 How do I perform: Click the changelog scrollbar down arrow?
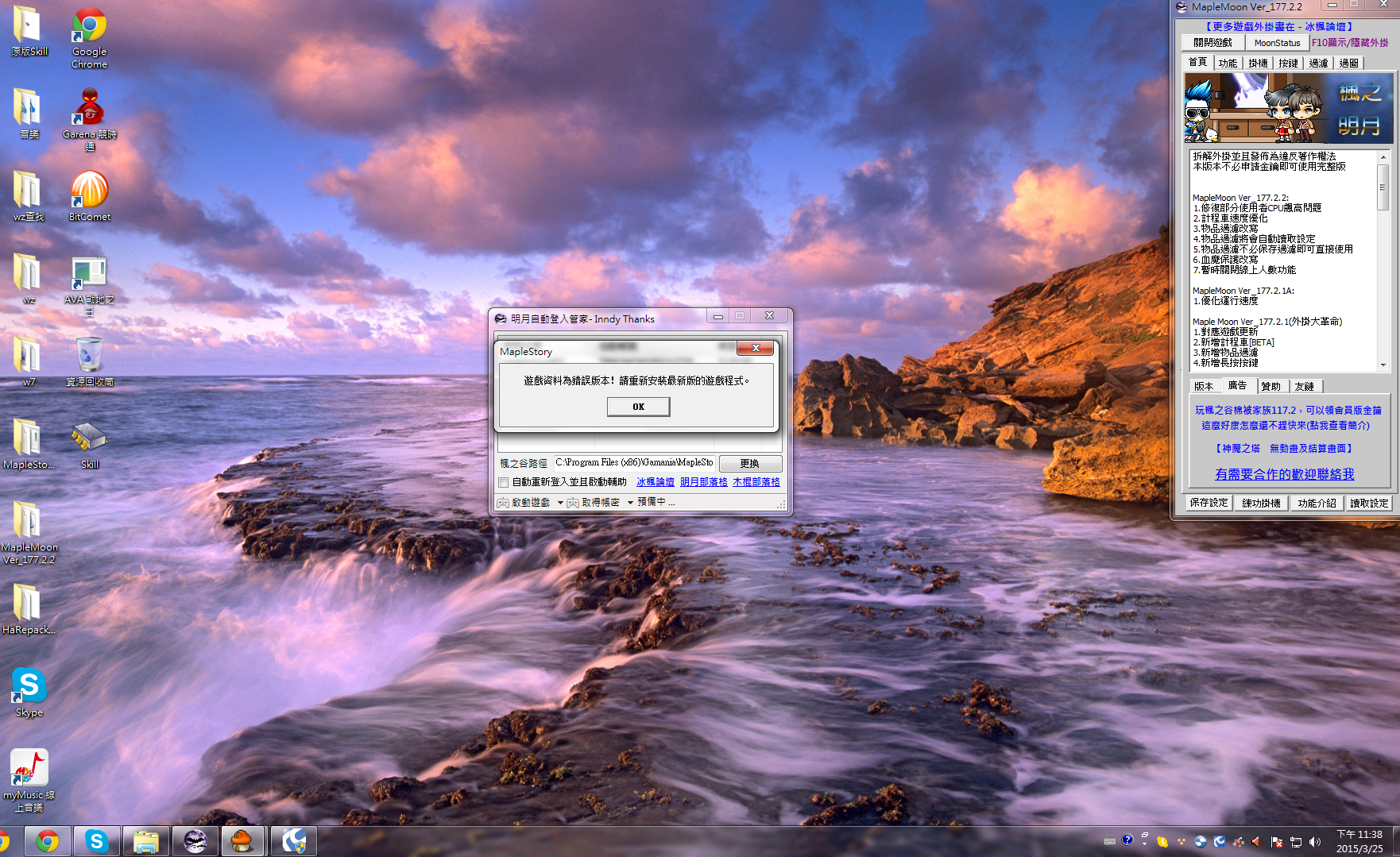coord(1383,365)
